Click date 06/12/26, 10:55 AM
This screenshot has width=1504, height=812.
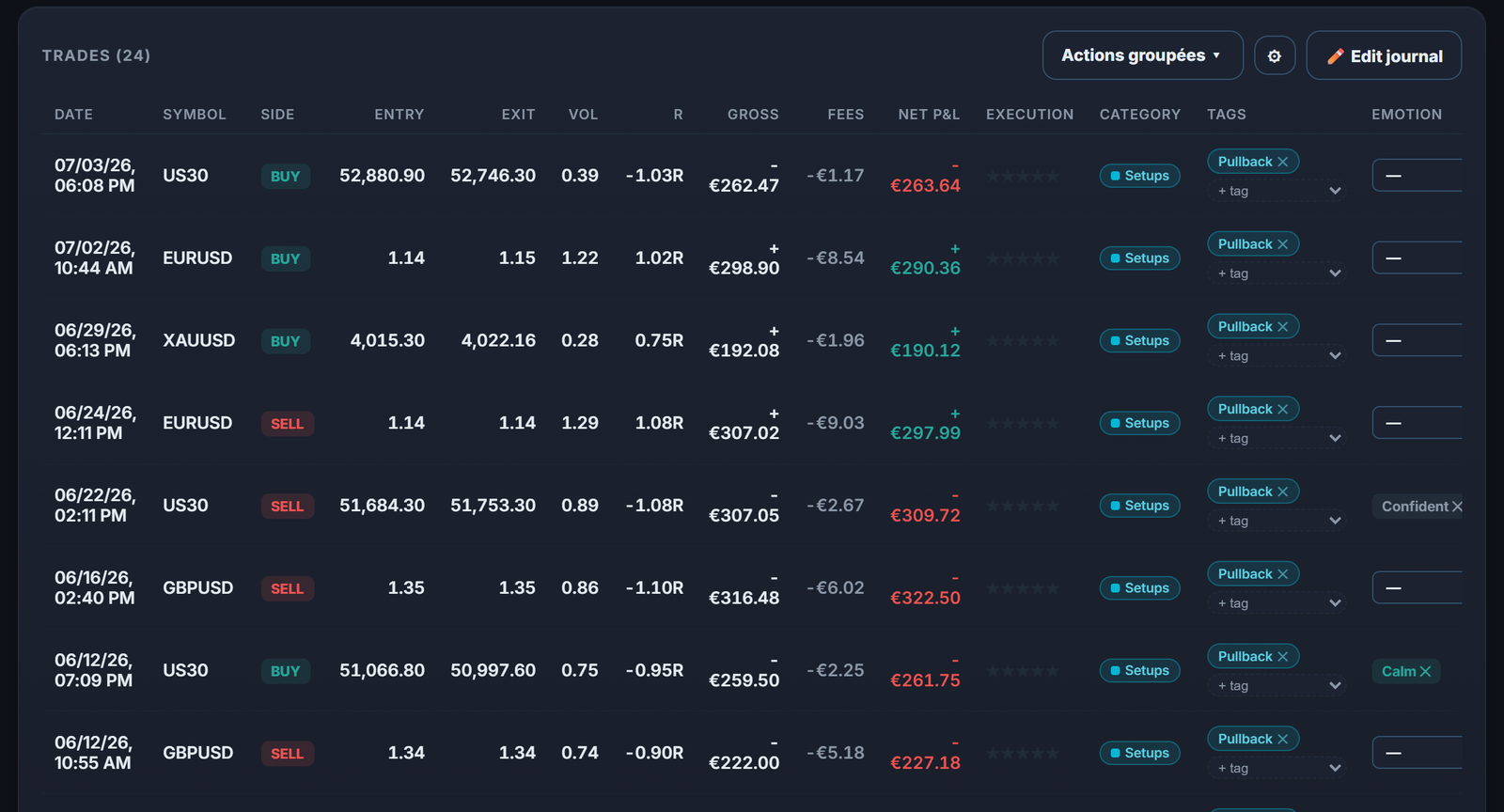tap(94, 753)
